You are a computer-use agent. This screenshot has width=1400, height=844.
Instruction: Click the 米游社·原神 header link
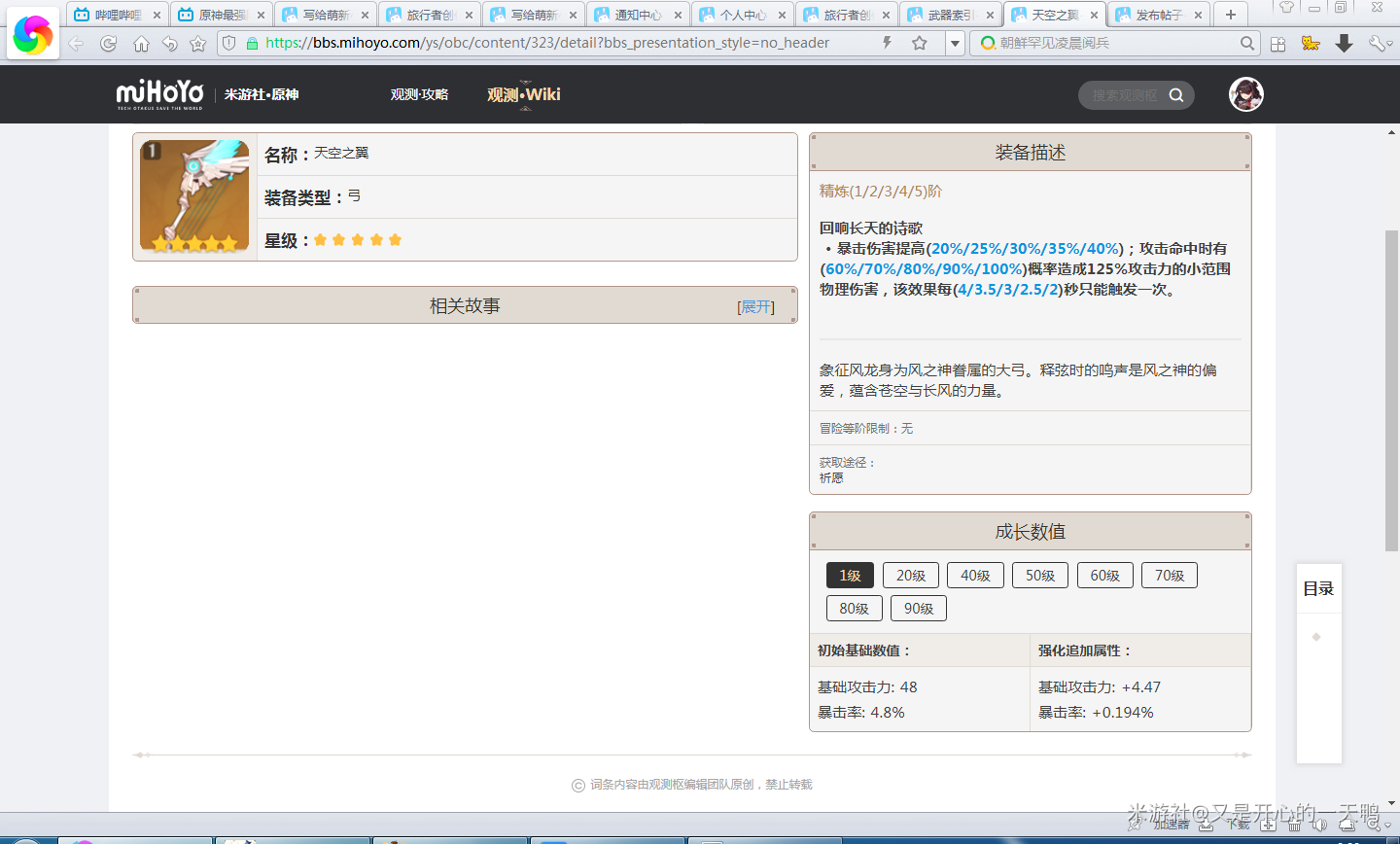(x=262, y=94)
